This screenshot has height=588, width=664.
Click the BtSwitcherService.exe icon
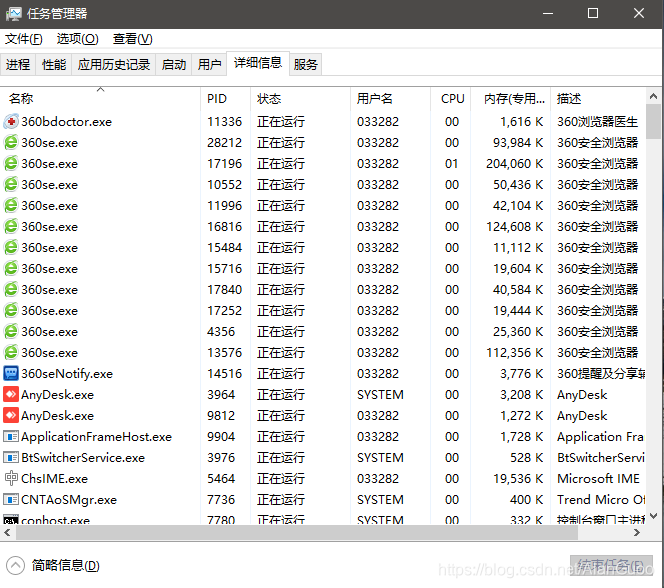11,458
